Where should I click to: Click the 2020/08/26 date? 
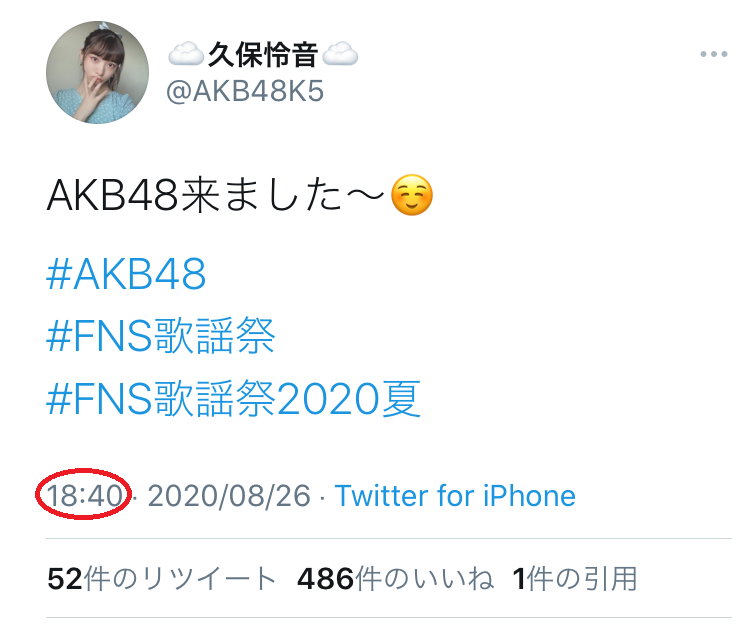229,495
